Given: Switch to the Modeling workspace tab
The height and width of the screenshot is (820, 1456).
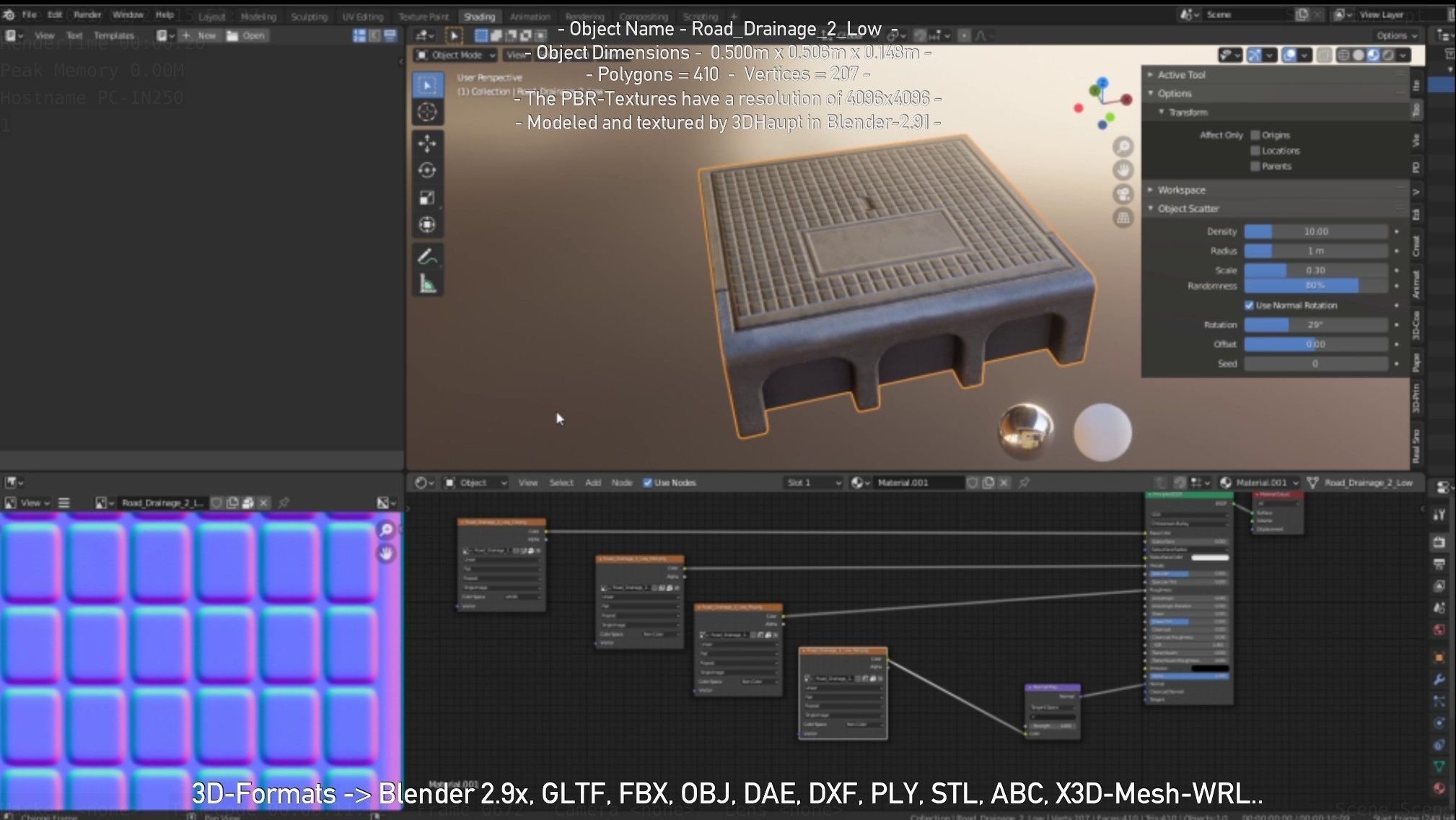Looking at the screenshot, I should [258, 17].
